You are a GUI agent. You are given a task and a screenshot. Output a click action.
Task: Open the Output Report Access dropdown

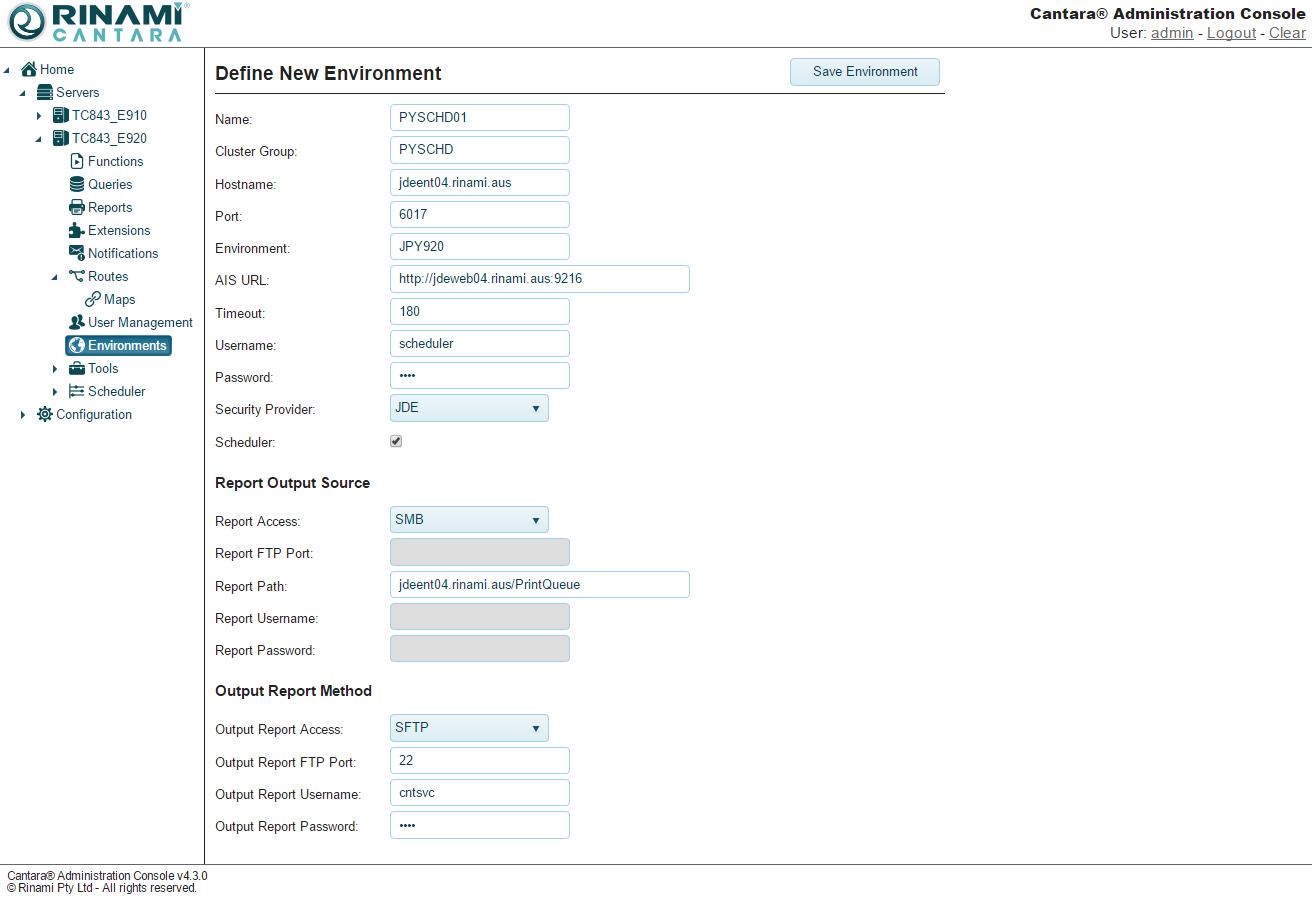pyautogui.click(x=468, y=728)
